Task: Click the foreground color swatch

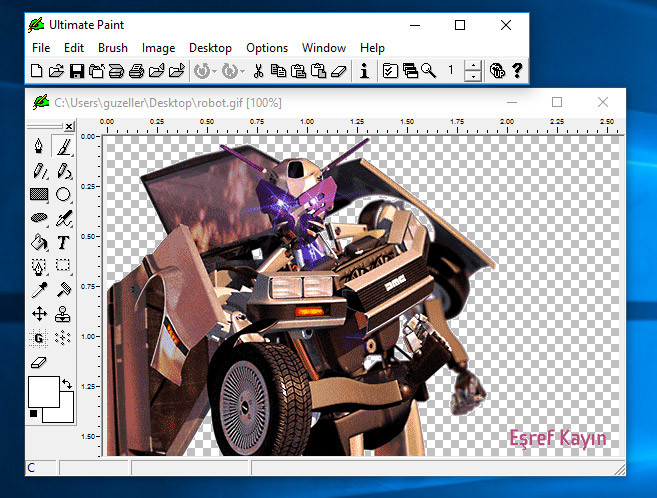Action: pos(44,392)
